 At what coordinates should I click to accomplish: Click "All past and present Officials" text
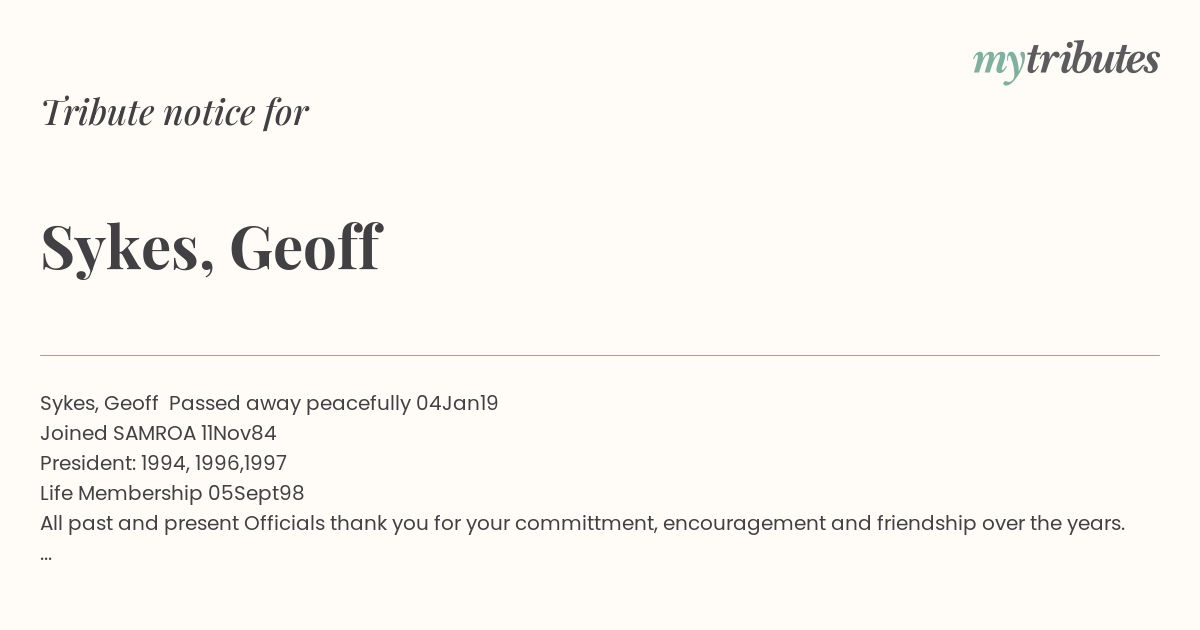coord(182,523)
